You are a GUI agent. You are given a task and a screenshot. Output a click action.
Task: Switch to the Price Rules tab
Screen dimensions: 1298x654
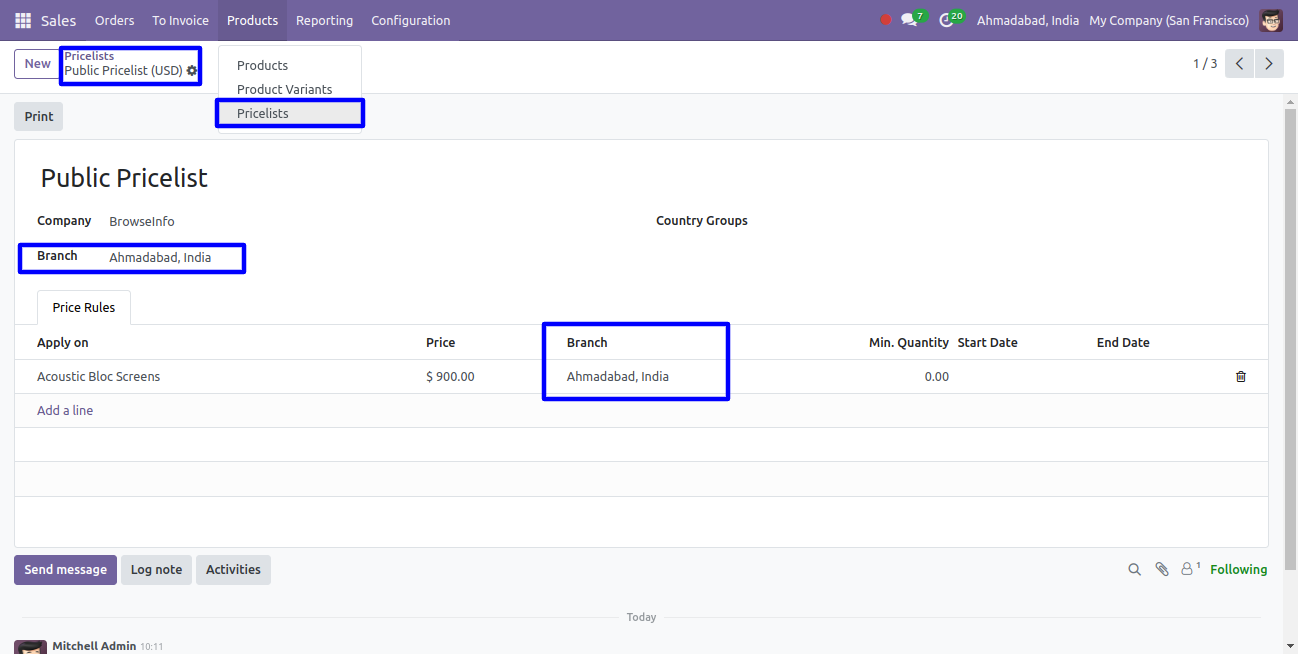point(84,307)
